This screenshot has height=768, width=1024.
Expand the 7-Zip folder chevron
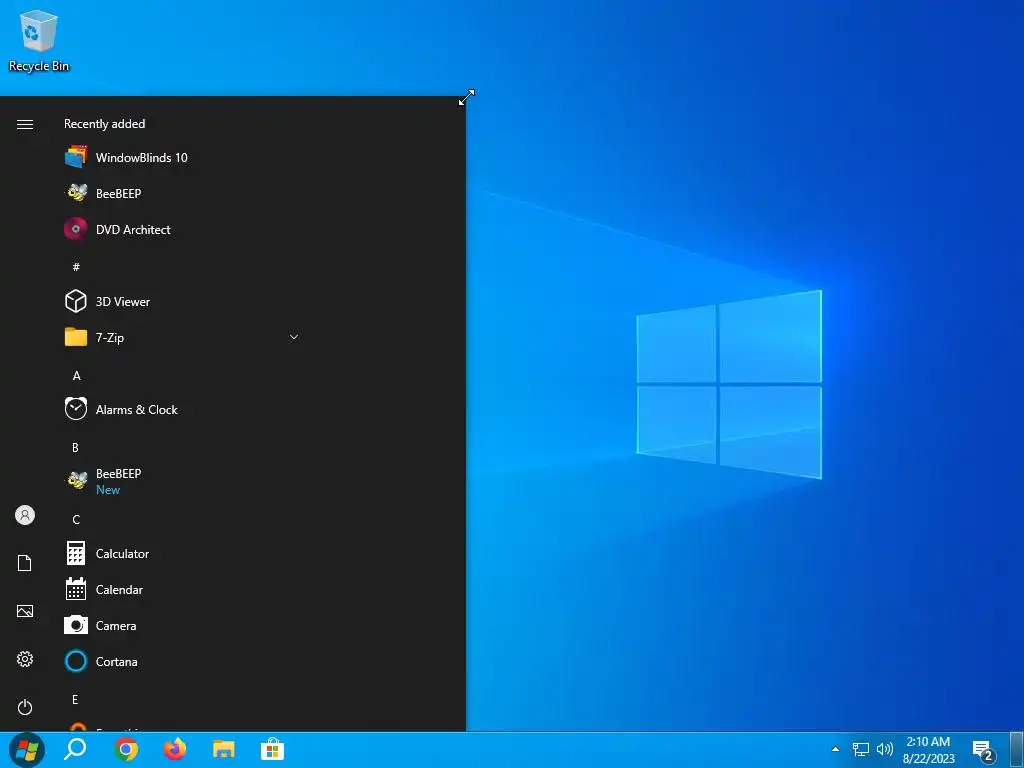[294, 337]
